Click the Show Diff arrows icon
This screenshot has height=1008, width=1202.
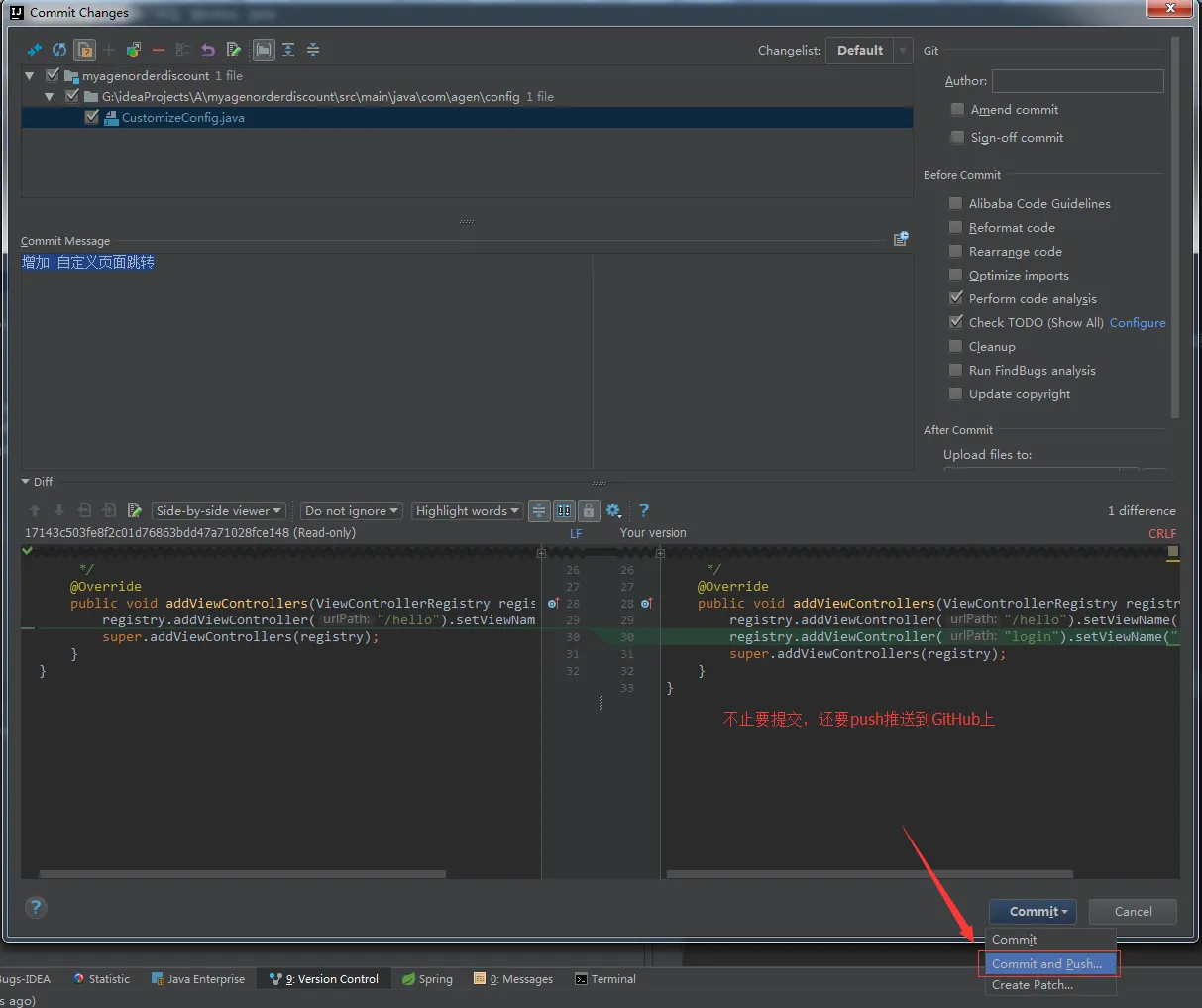tap(35, 50)
